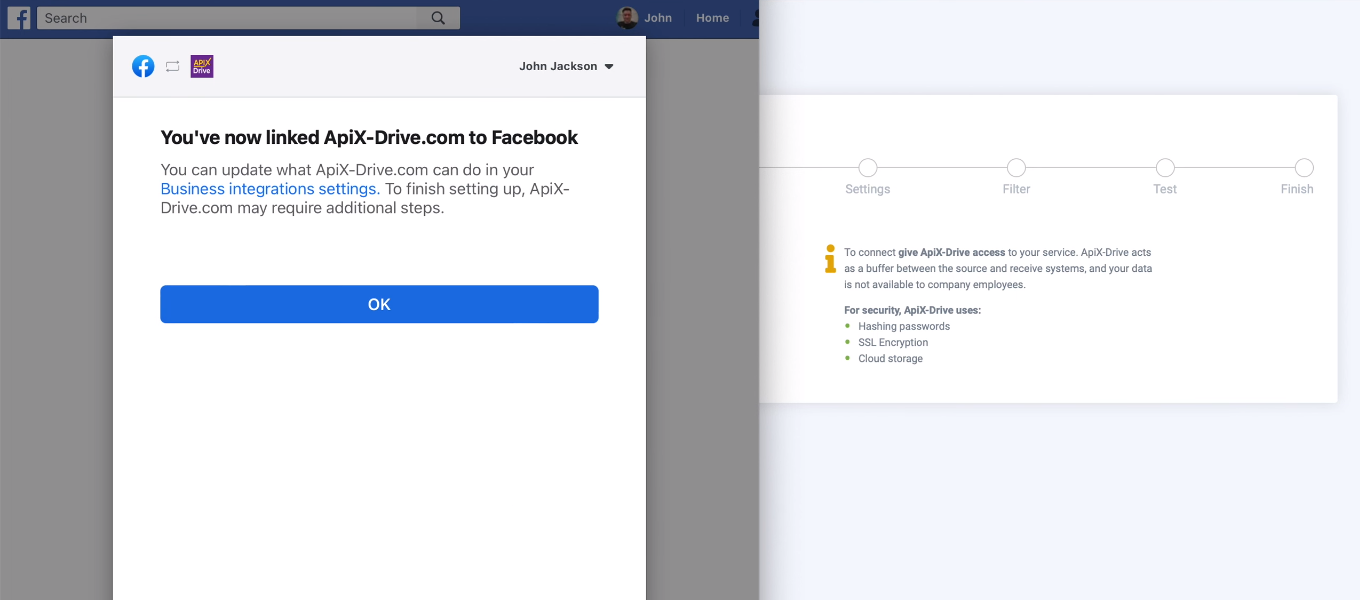Click the link-exchange arrows icon between logos
This screenshot has height=600, width=1360.
(x=172, y=66)
